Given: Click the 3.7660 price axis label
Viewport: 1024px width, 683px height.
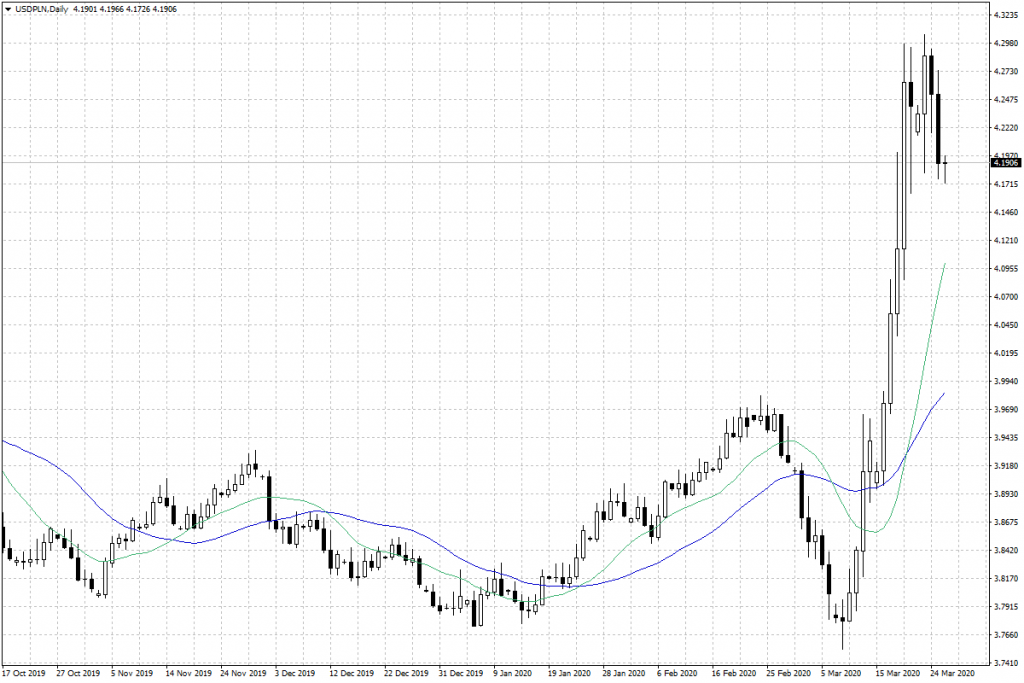Looking at the screenshot, I should [x=1006, y=635].
